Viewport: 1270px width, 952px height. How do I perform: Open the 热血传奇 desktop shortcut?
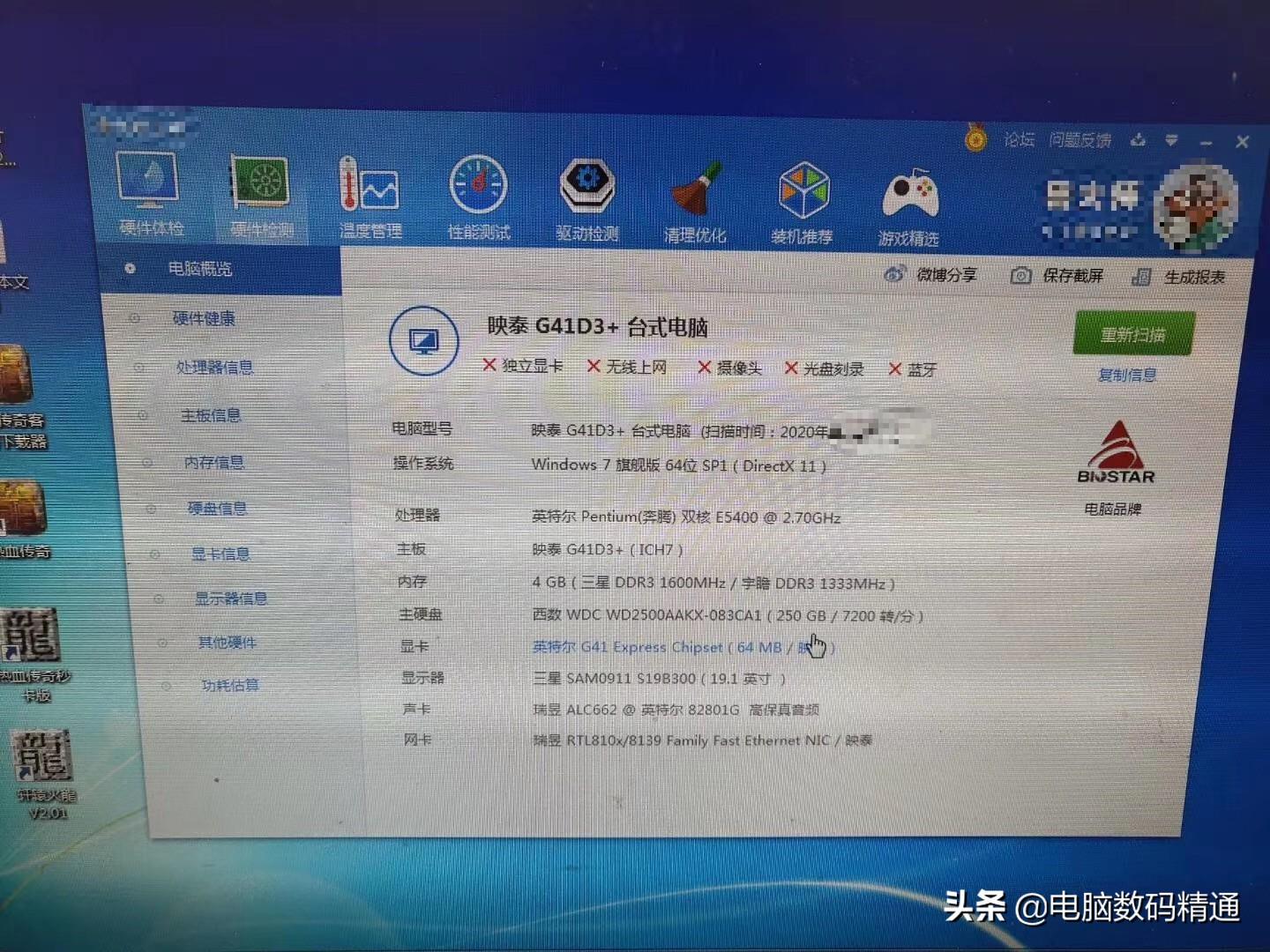tap(24, 519)
